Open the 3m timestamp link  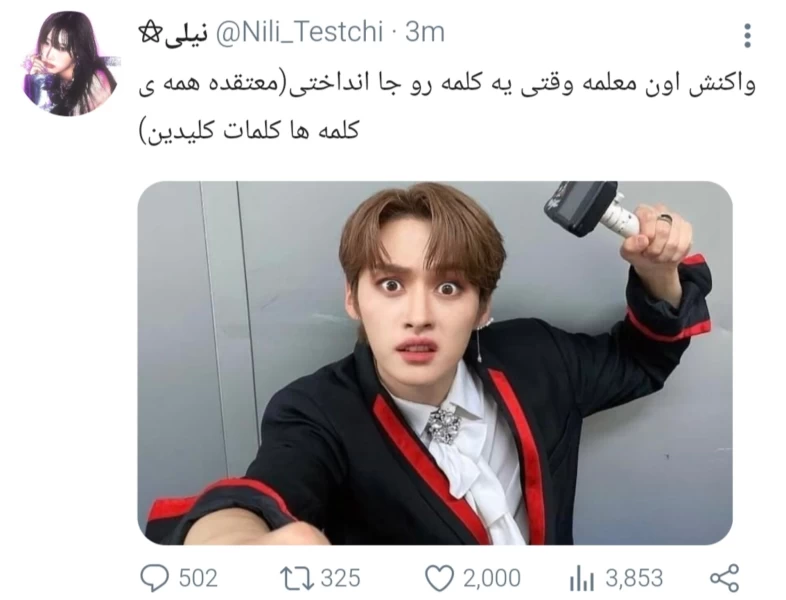[425, 33]
